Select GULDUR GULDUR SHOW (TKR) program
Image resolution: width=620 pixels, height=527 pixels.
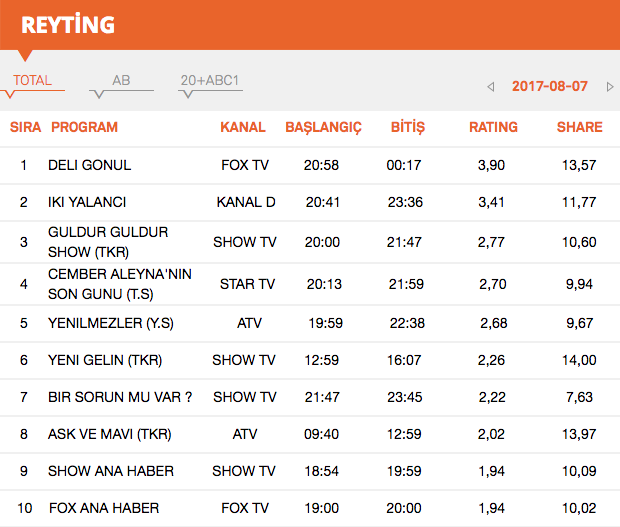(108, 242)
